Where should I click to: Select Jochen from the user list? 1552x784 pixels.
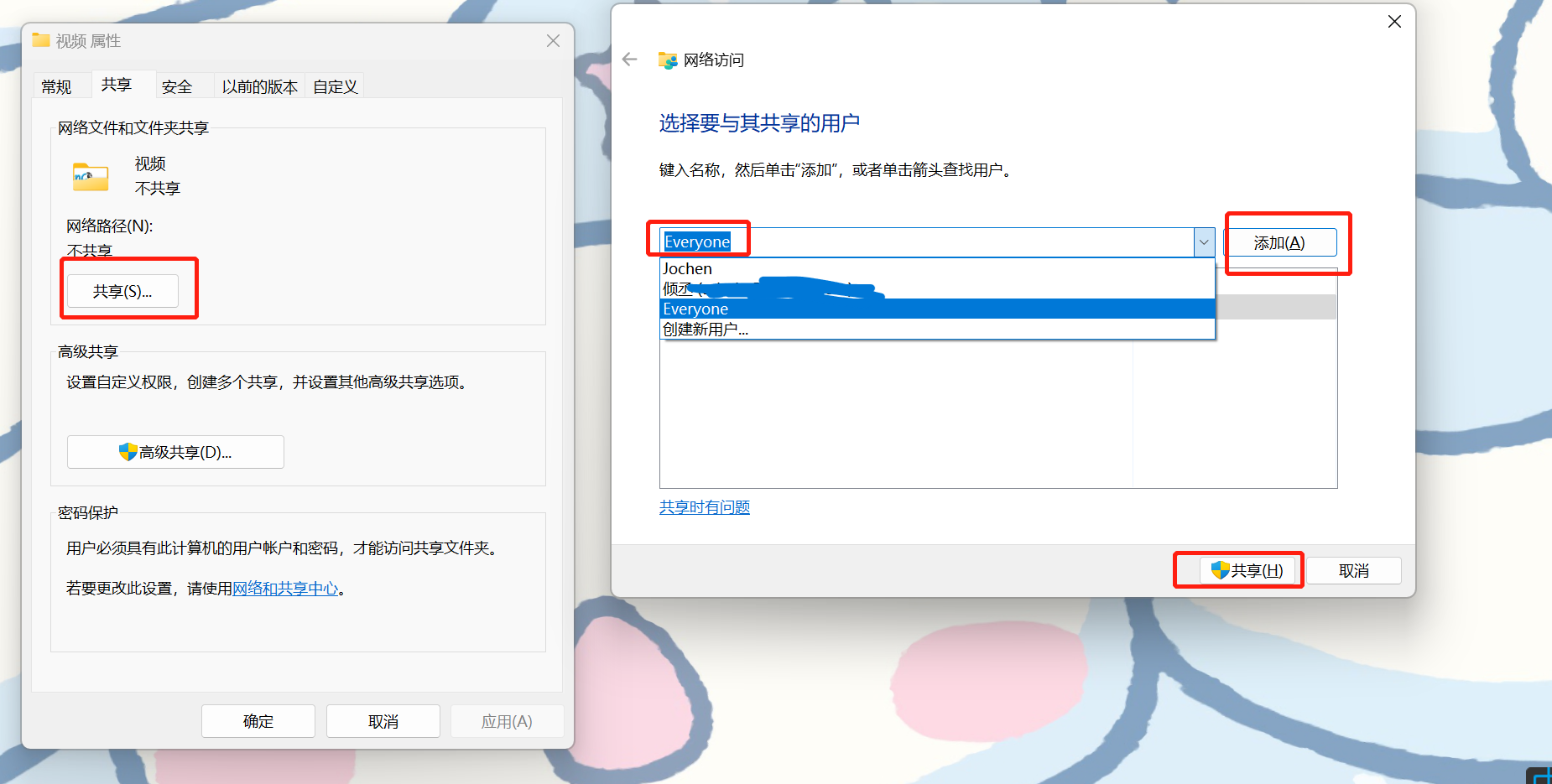pos(687,269)
